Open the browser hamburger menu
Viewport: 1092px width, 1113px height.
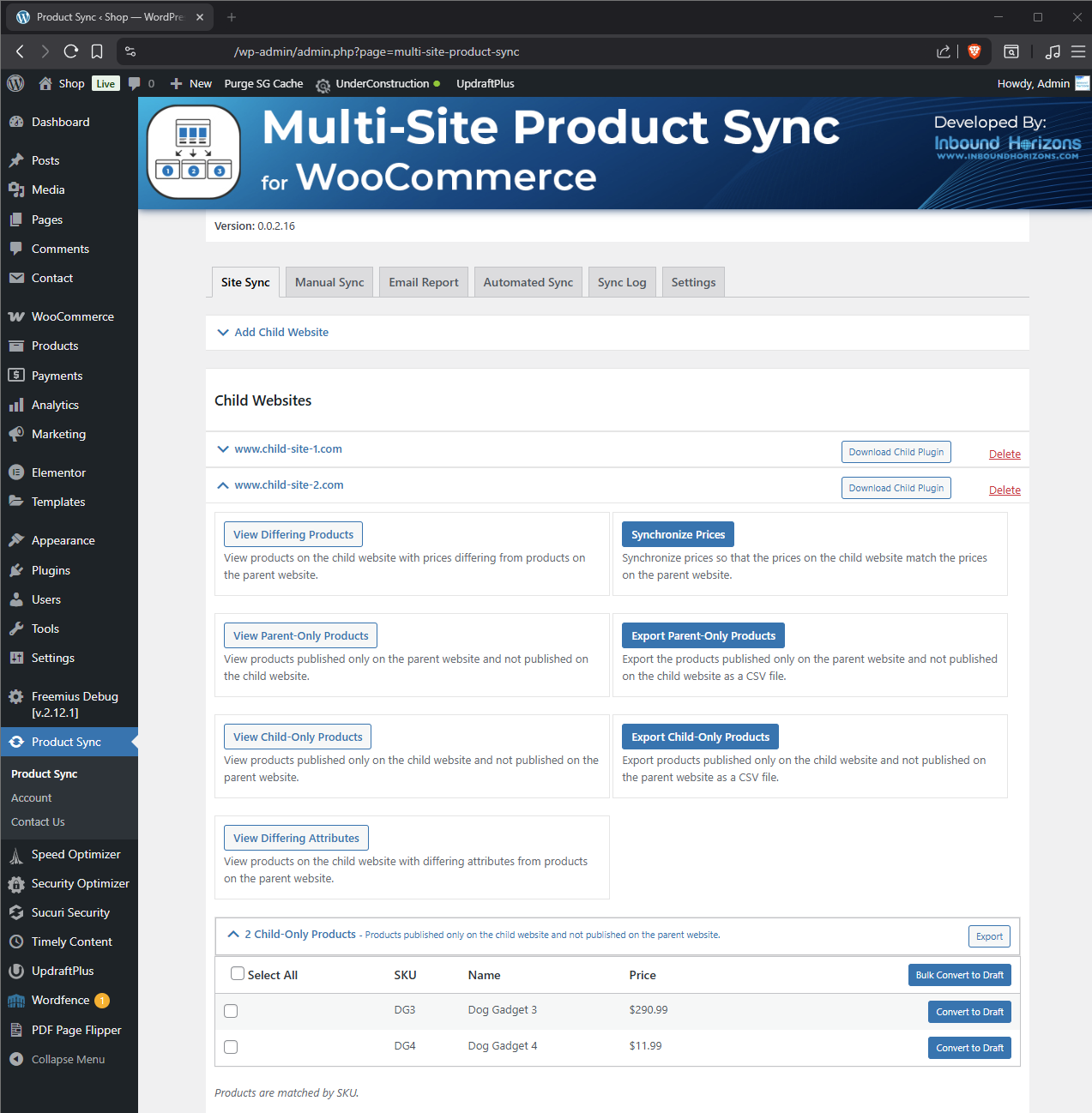tap(1078, 51)
